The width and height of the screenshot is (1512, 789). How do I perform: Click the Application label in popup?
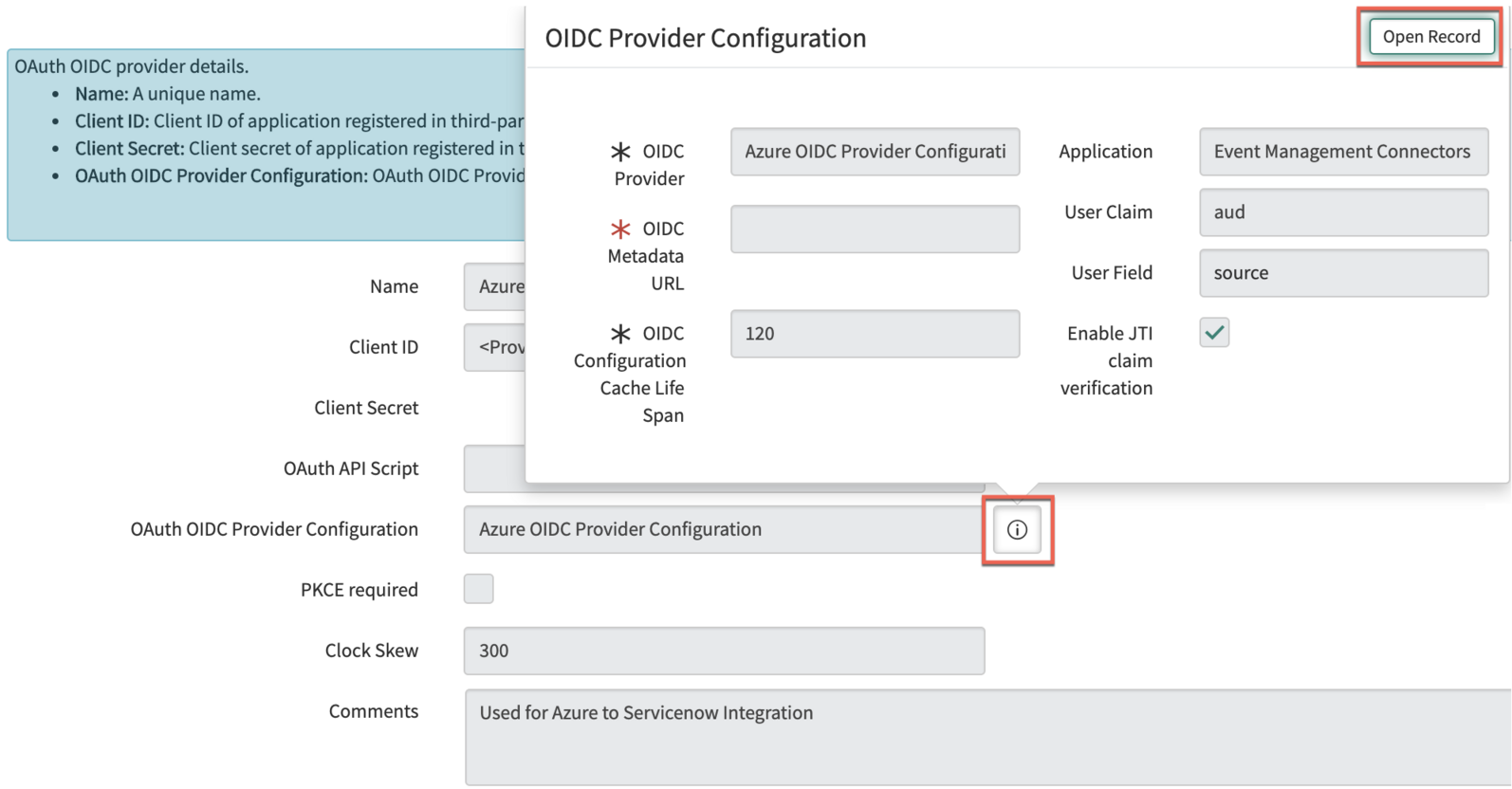tap(1106, 152)
